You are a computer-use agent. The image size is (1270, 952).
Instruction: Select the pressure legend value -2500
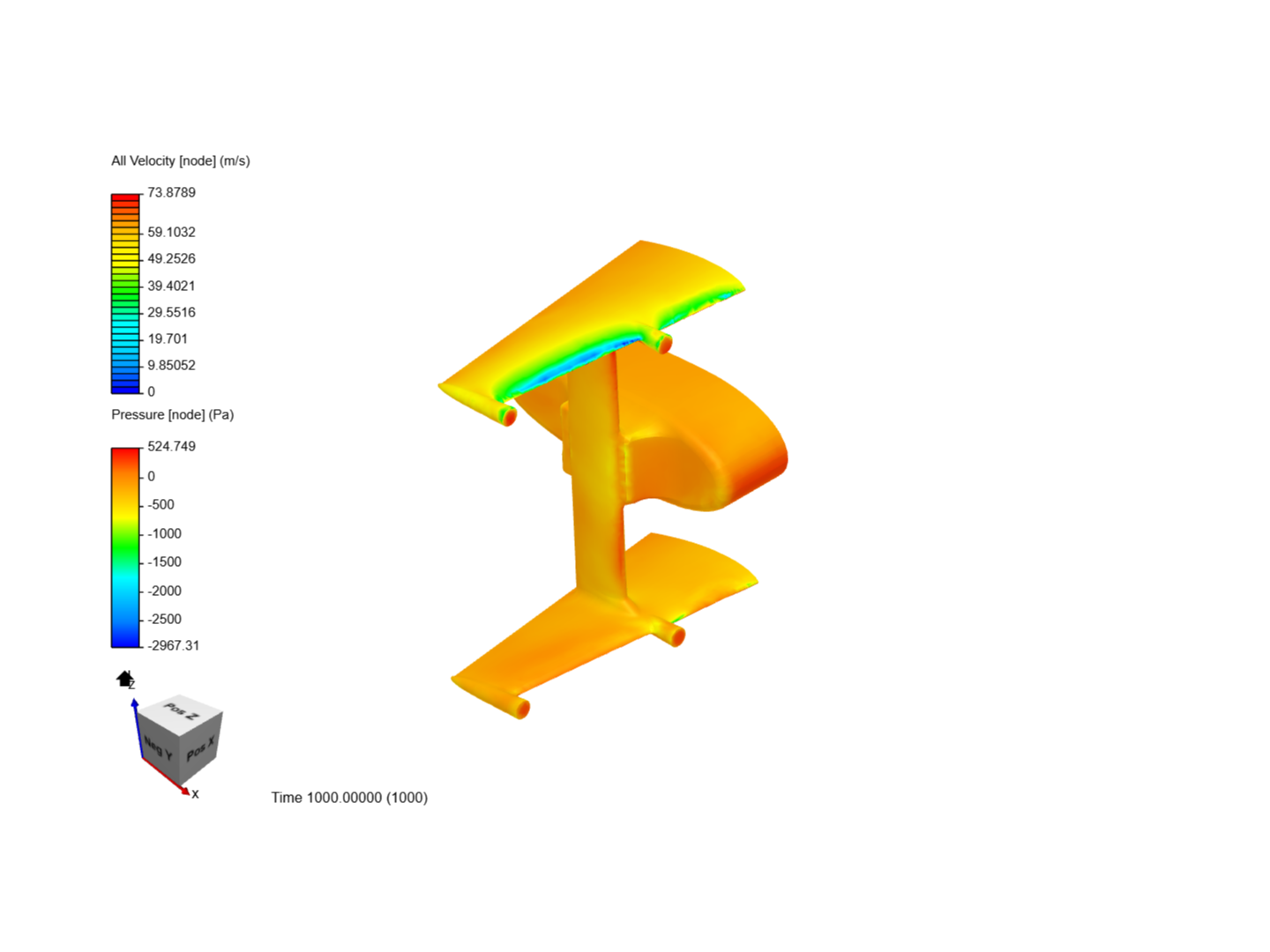(165, 619)
